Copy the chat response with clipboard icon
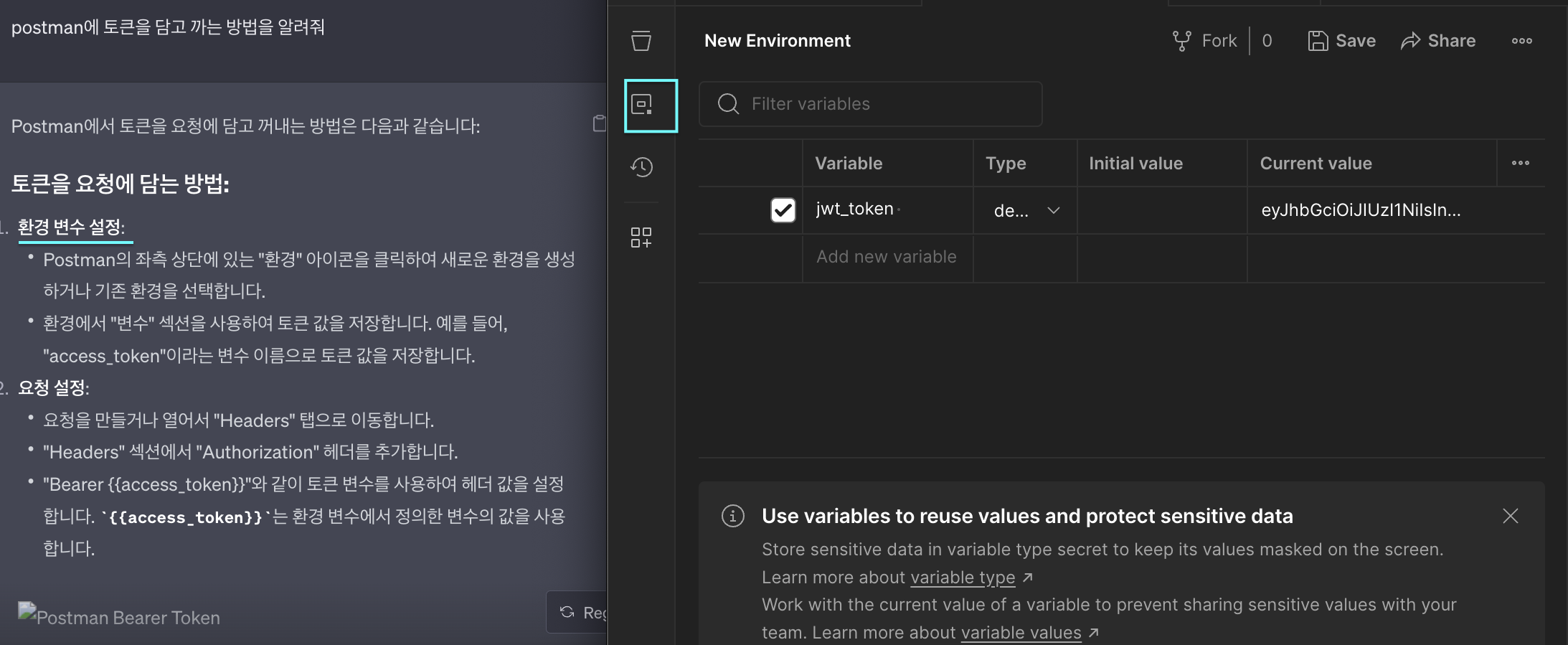This screenshot has height=645, width=1568. (x=599, y=123)
